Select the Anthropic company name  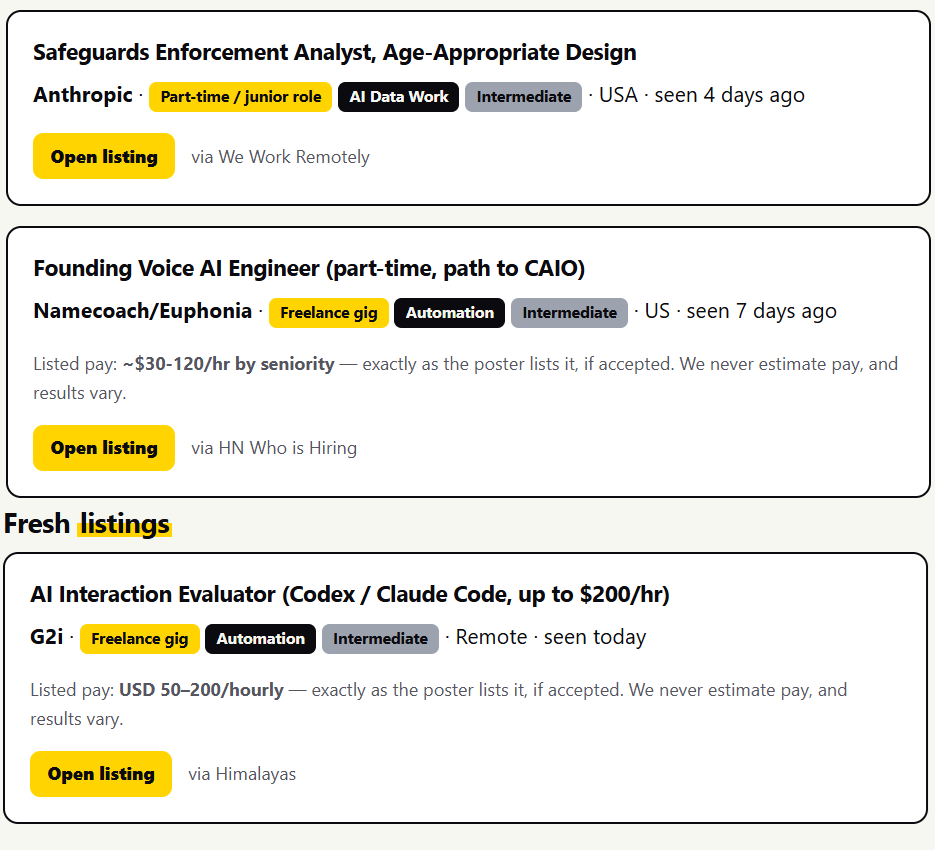click(x=83, y=95)
